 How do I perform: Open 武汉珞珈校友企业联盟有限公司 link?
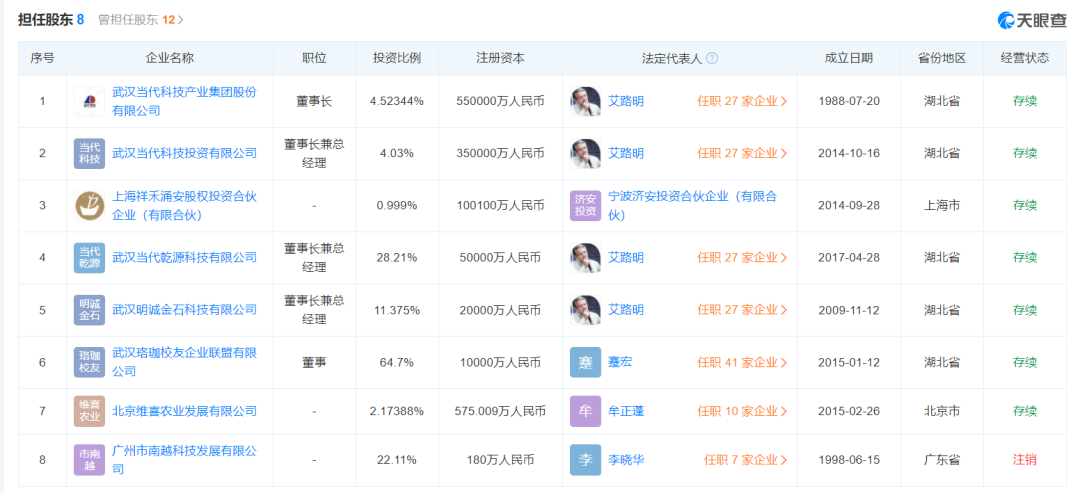point(184,362)
